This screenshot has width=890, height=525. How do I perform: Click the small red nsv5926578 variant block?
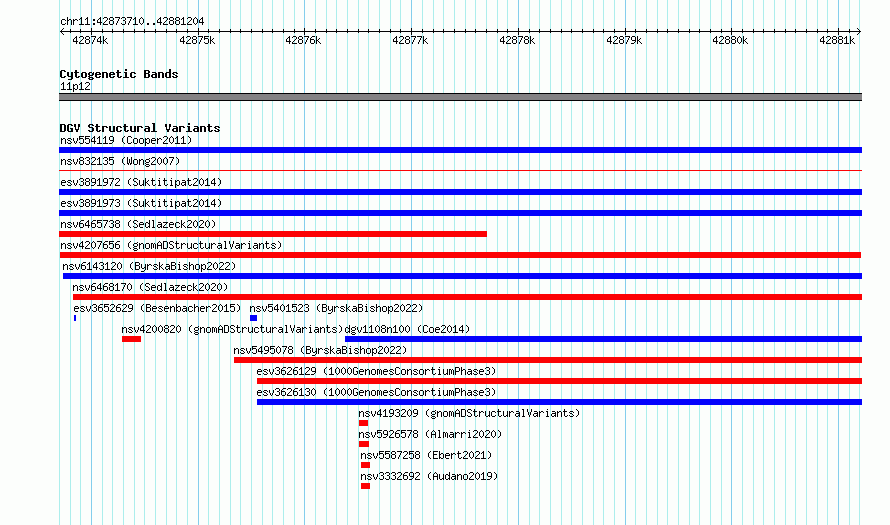(x=364, y=444)
